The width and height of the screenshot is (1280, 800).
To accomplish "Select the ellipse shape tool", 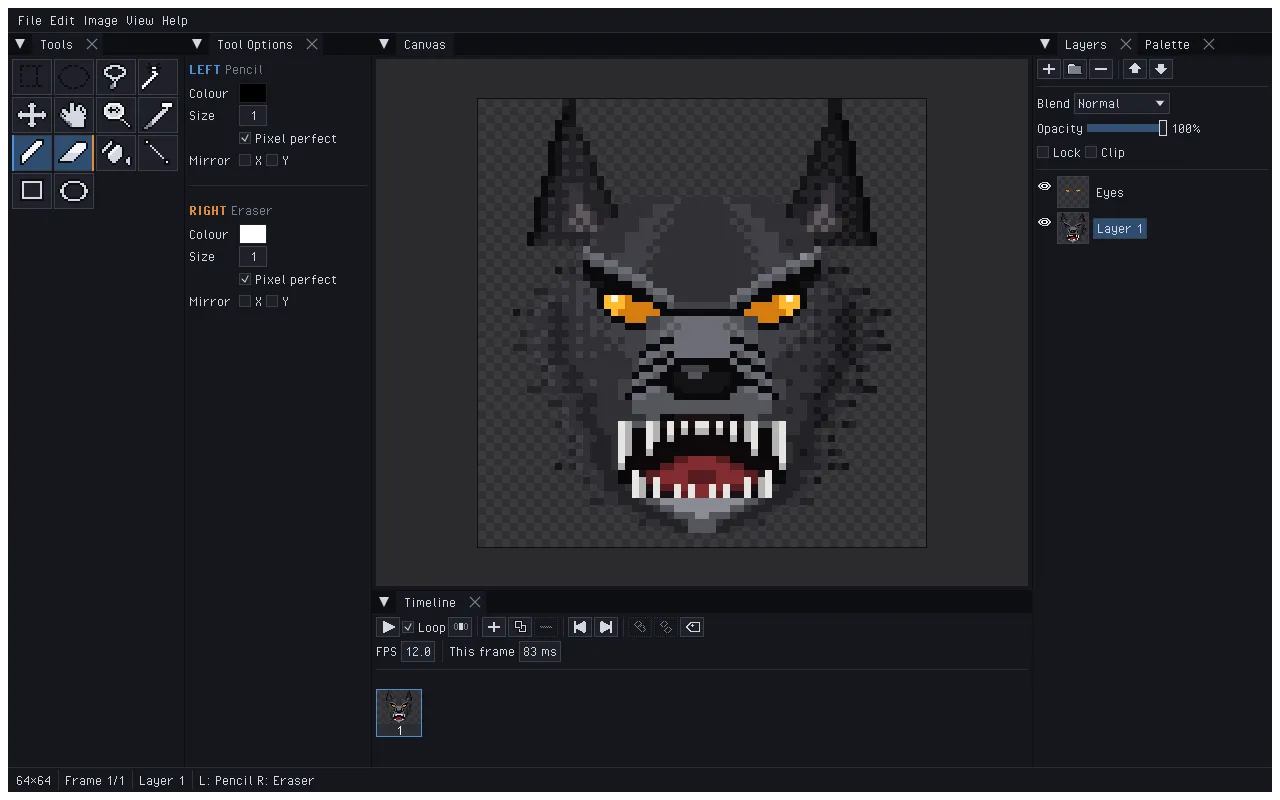I will (x=74, y=191).
